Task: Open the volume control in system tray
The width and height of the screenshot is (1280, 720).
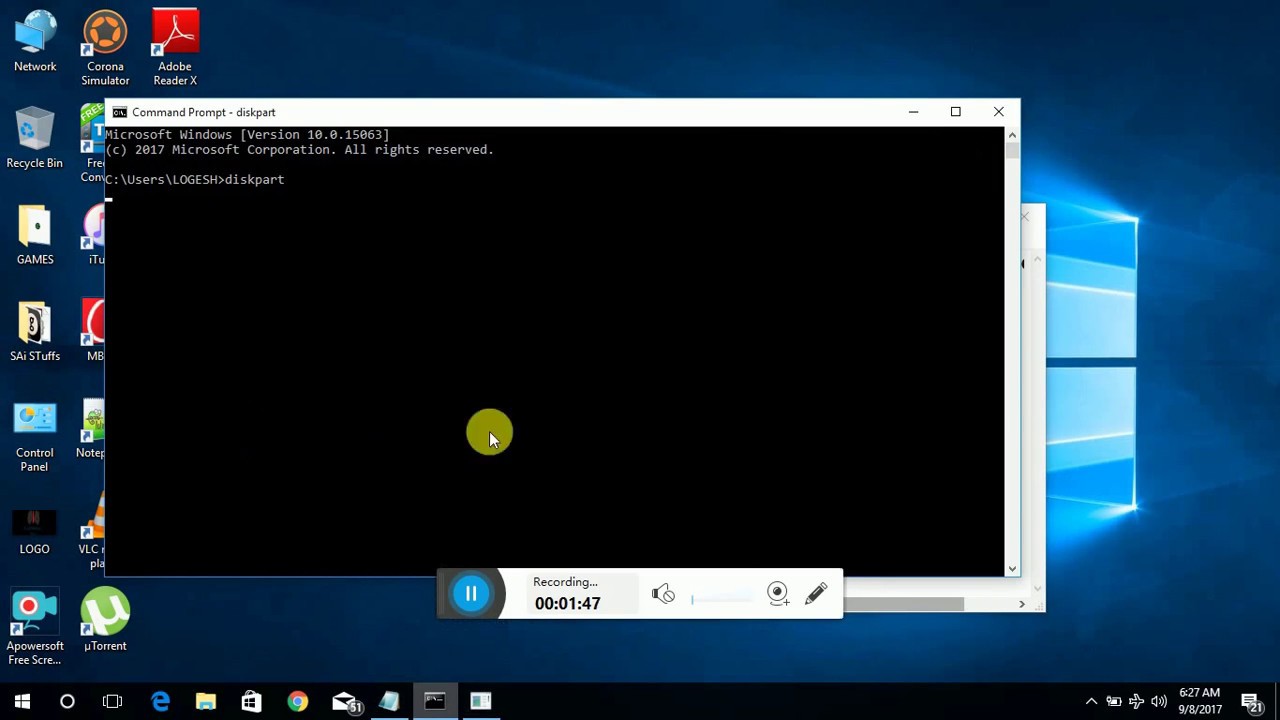Action: pyautogui.click(x=1159, y=701)
